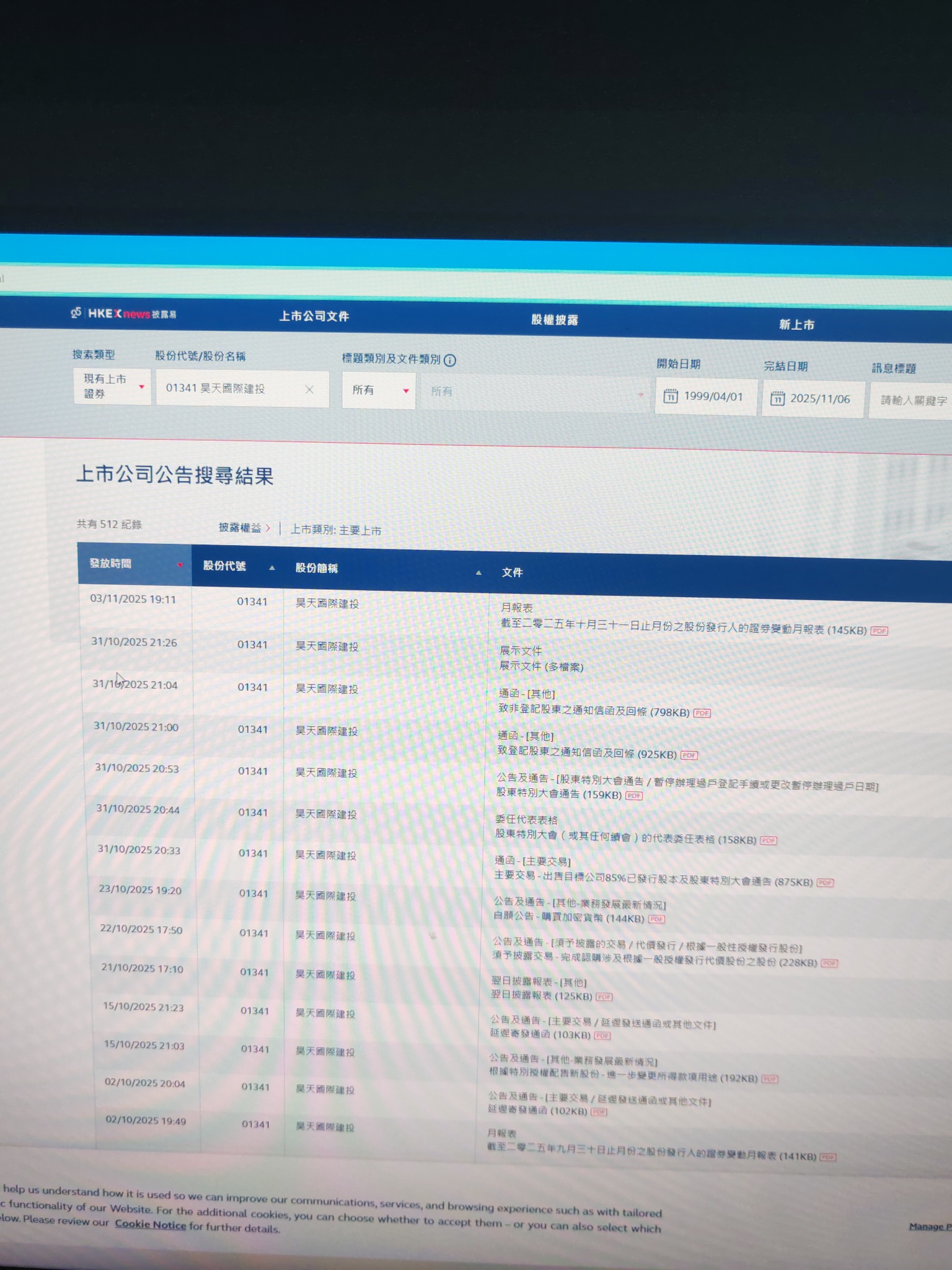
Task: Open 致非登記股東之通知信函及回條 (798KB)
Action: pos(594,711)
